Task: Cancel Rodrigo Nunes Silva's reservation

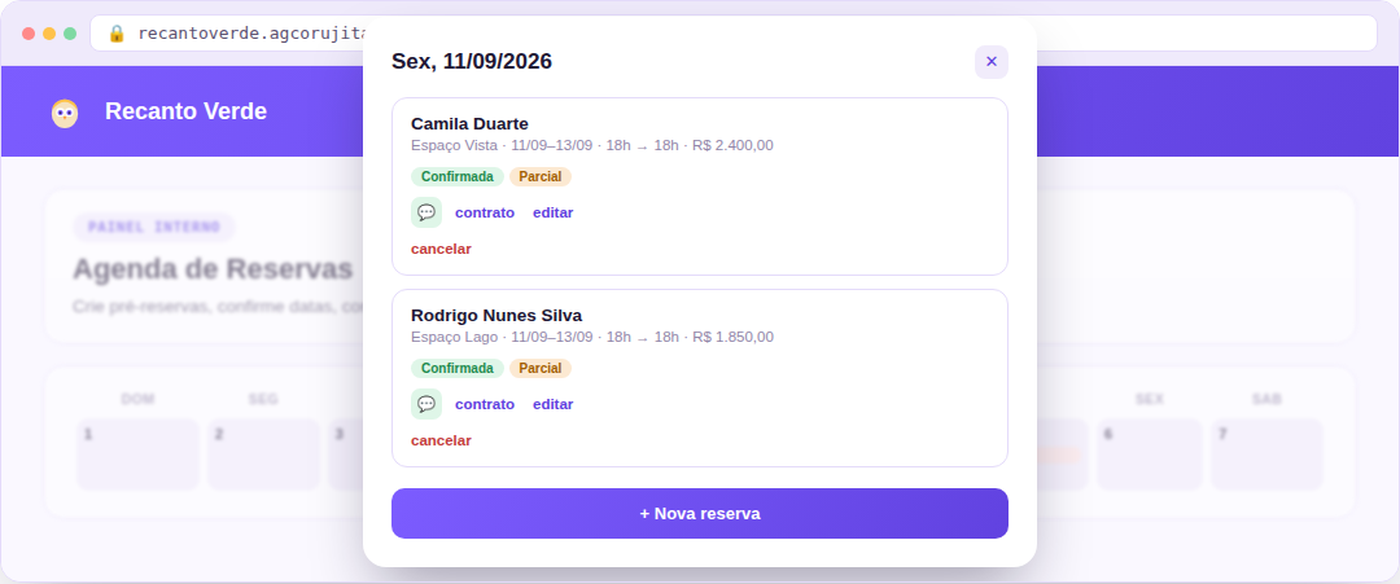Action: 441,441
